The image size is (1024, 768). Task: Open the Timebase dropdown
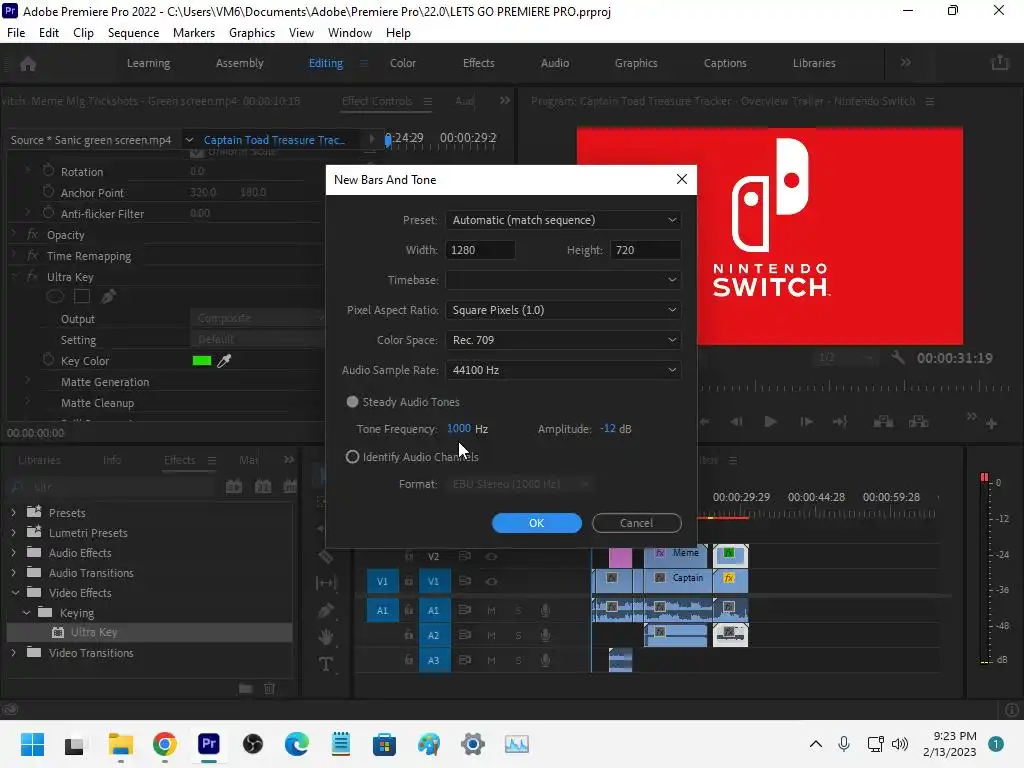click(564, 280)
